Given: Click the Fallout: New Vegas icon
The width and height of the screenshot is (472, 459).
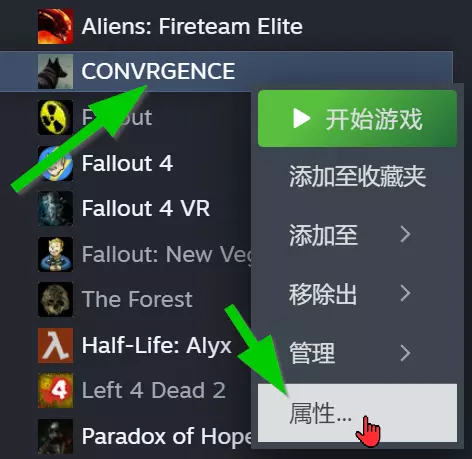Looking at the screenshot, I should click(x=55, y=254).
